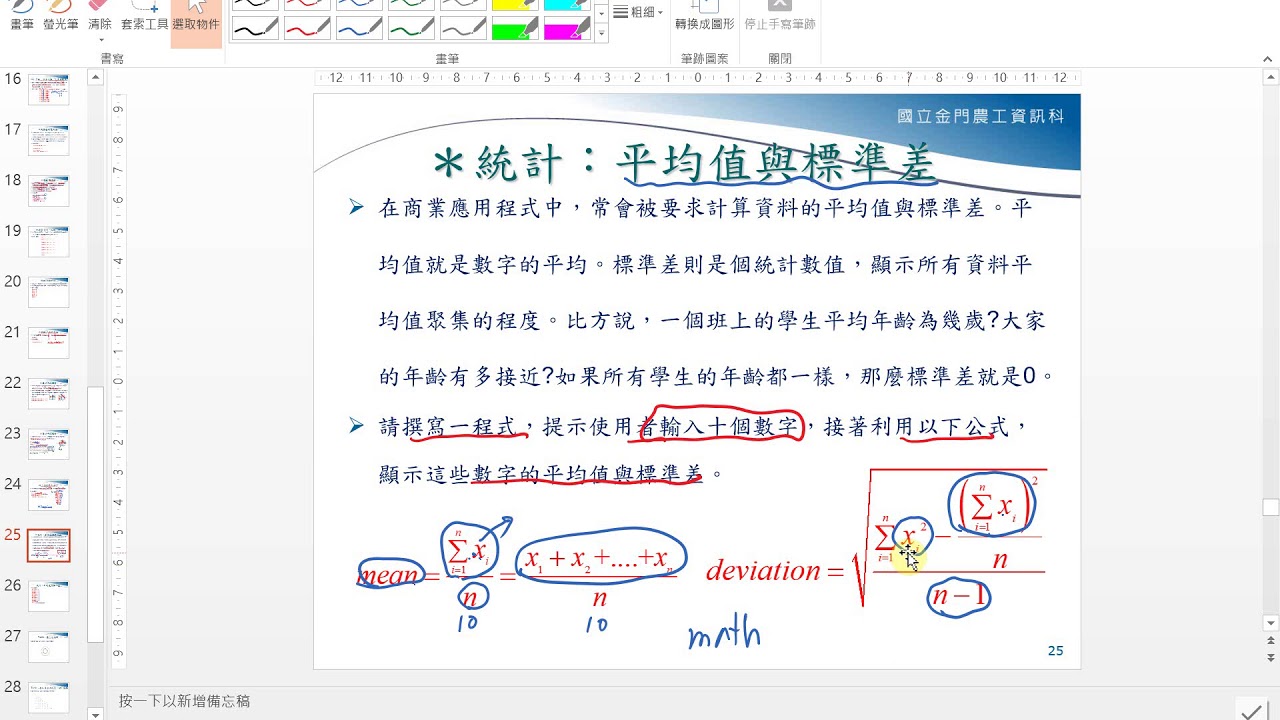Select the current slide 25 thumbnail
This screenshot has width=1280, height=720.
click(48, 546)
